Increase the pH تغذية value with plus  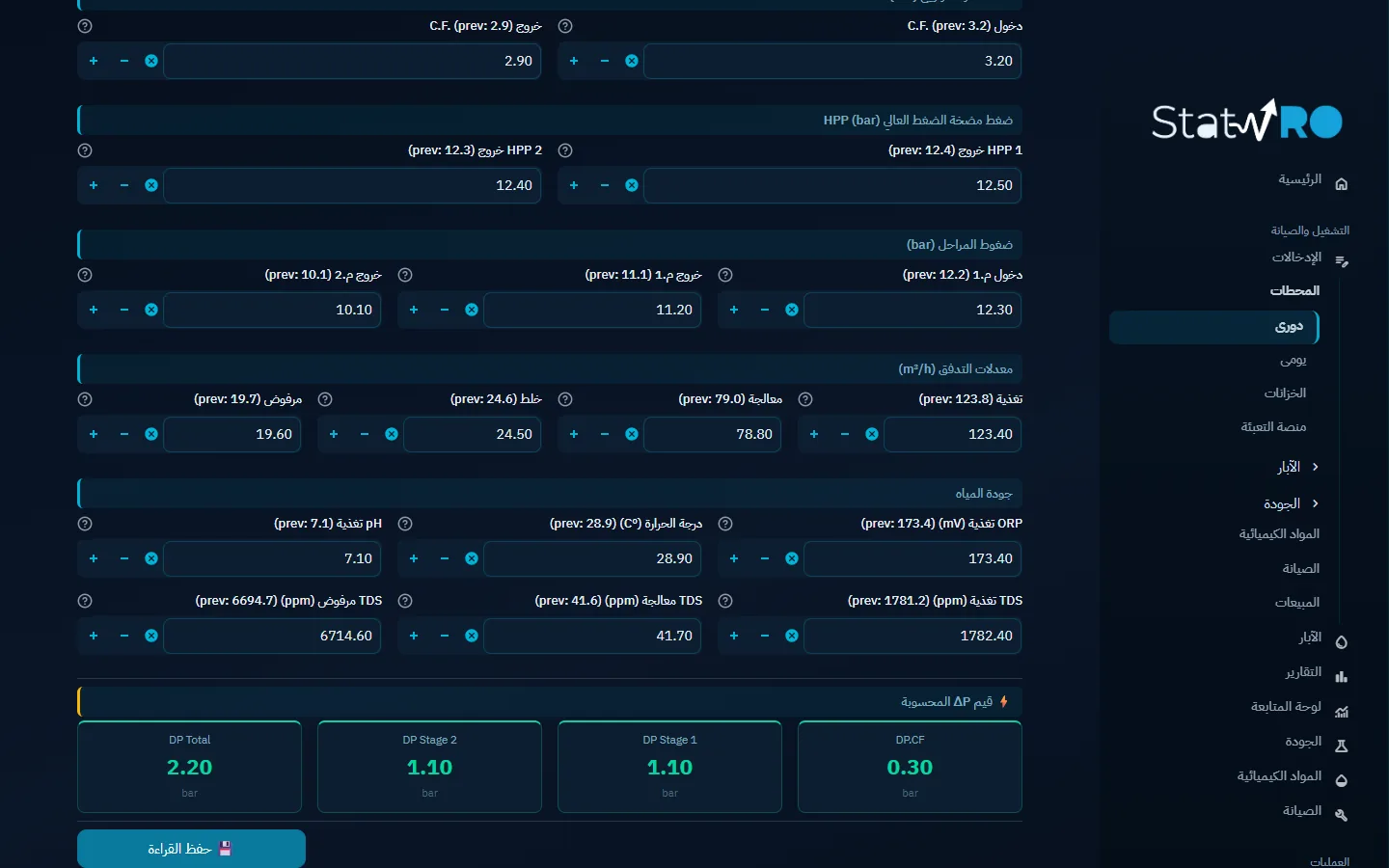94,558
